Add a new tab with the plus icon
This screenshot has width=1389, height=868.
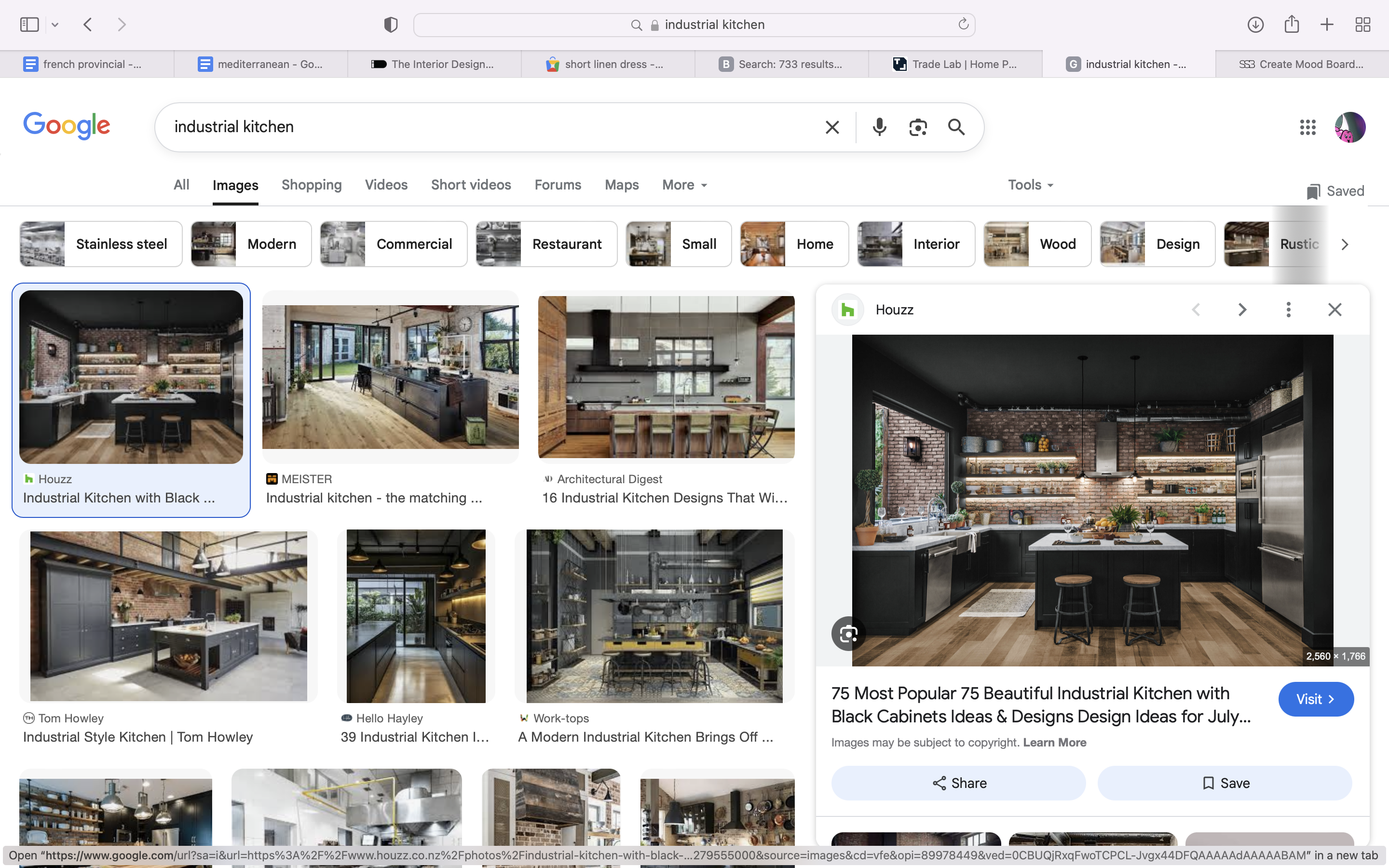(1327, 25)
